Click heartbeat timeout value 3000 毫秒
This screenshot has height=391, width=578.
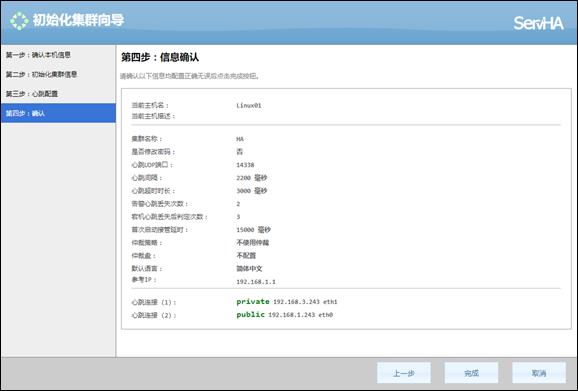[x=252, y=191]
